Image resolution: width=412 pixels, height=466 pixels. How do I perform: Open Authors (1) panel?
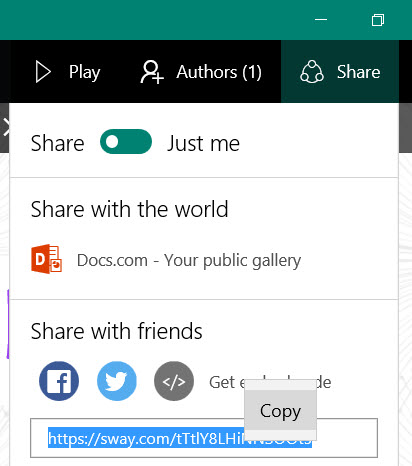[x=201, y=72]
